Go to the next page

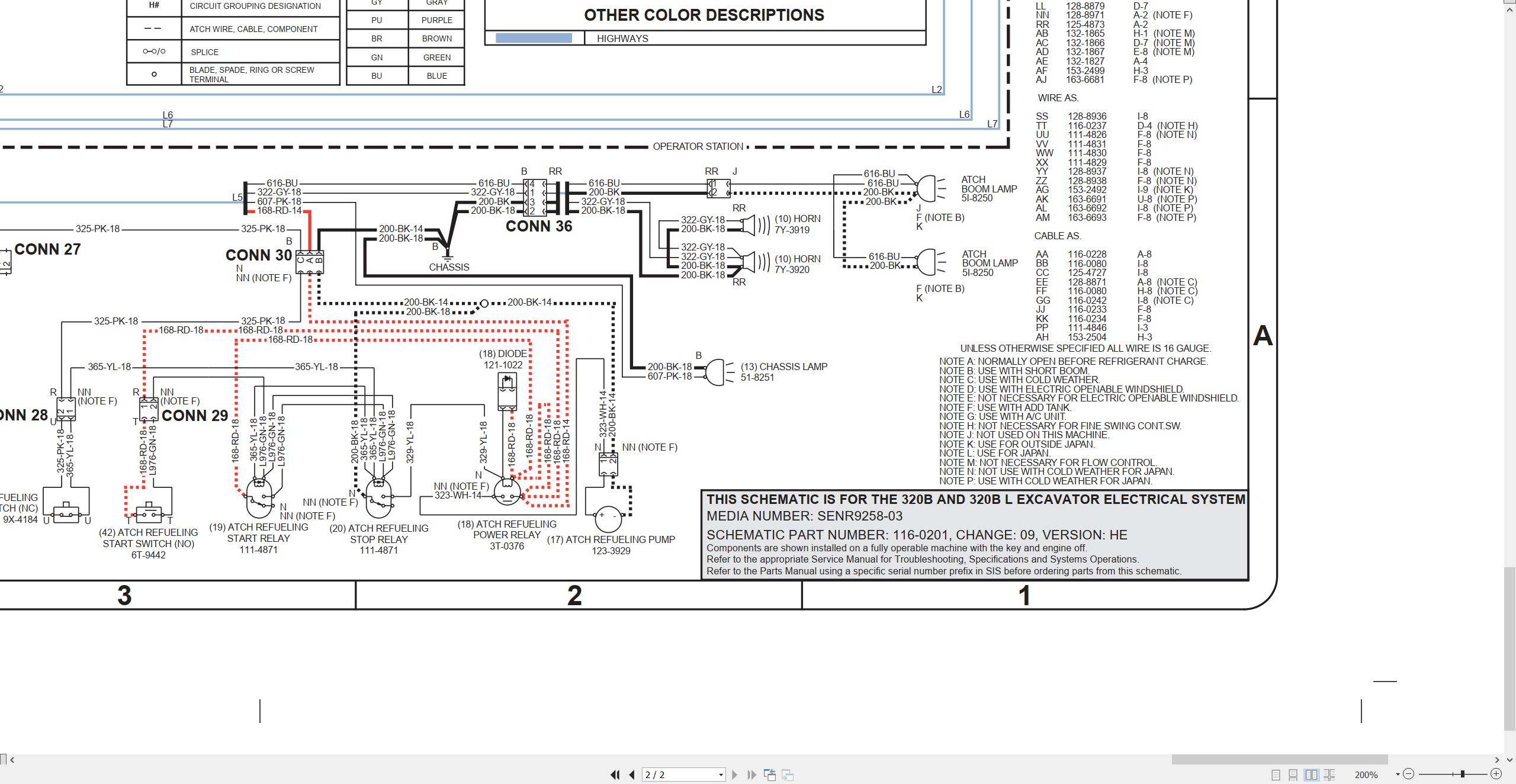click(735, 775)
